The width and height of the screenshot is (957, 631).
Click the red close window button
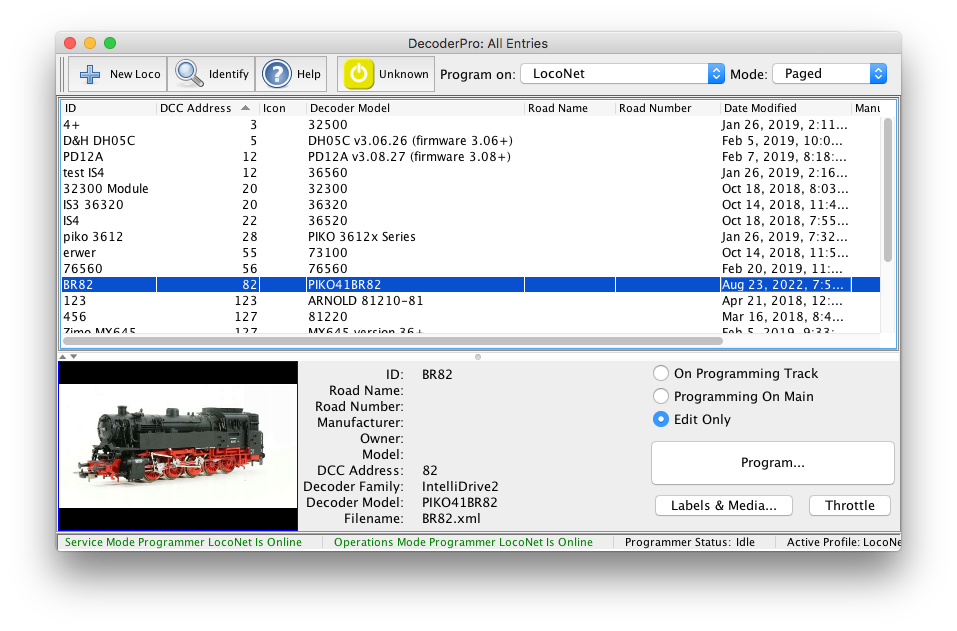tap(70, 43)
